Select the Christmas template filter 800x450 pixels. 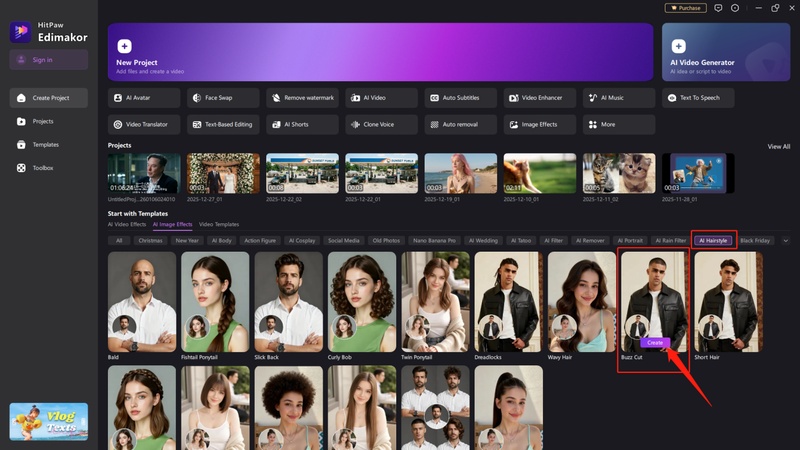click(x=151, y=241)
